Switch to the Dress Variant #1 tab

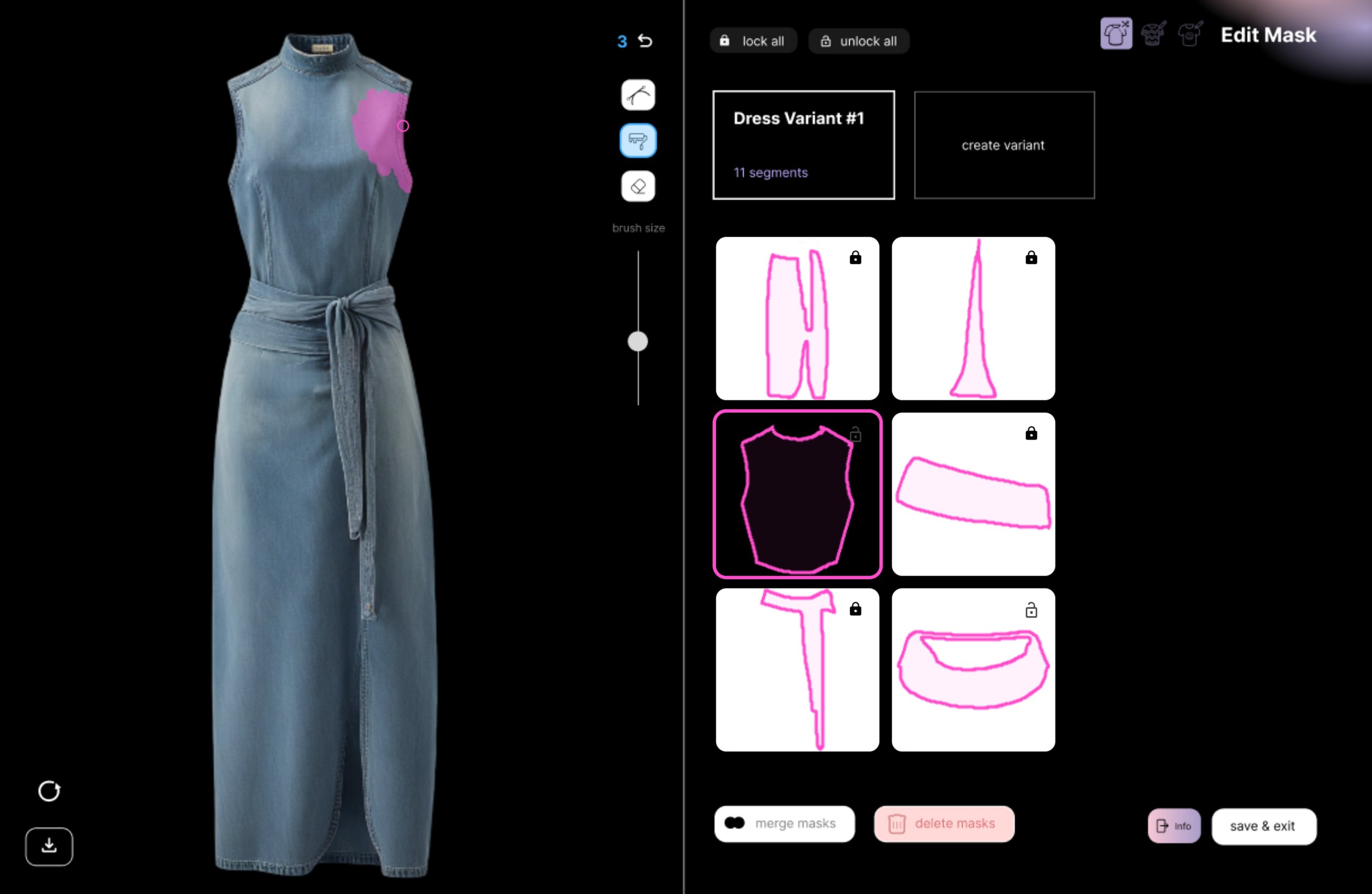point(803,145)
